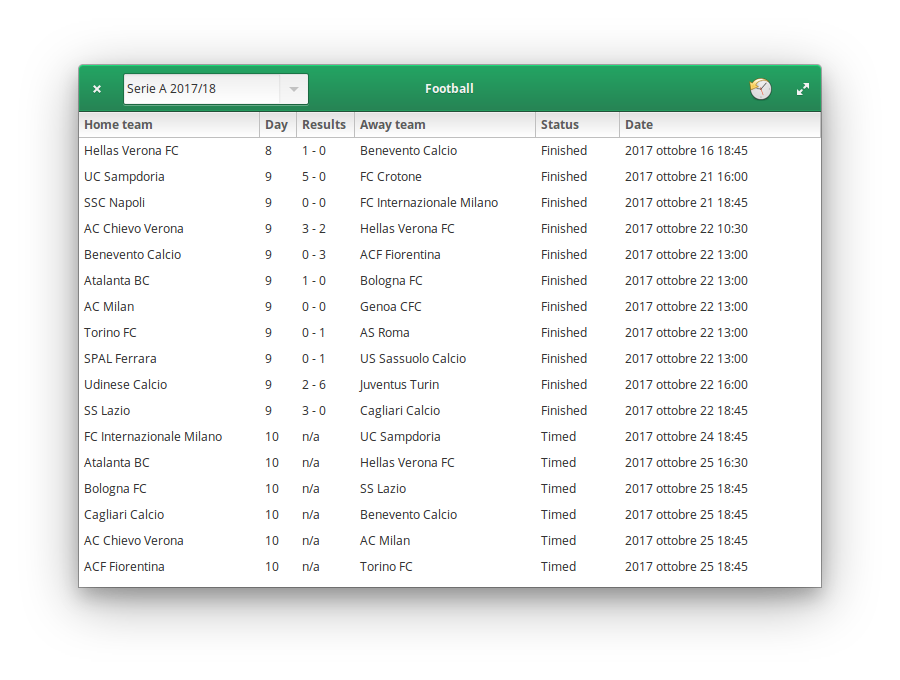This screenshot has width=900, height=680.
Task: Select the SPAL Ferrara row
Action: pos(450,359)
